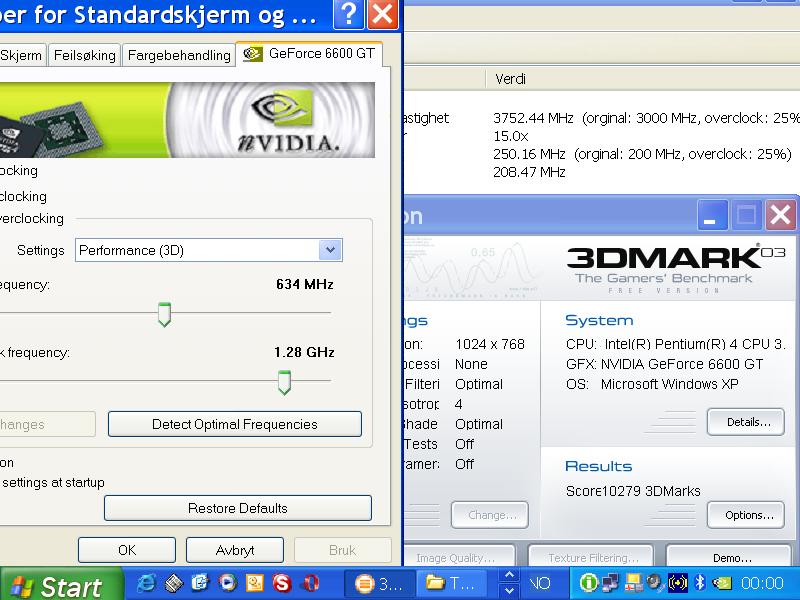This screenshot has height=600, width=800.
Task: Click the speaker volume tray icon
Action: (x=655, y=582)
